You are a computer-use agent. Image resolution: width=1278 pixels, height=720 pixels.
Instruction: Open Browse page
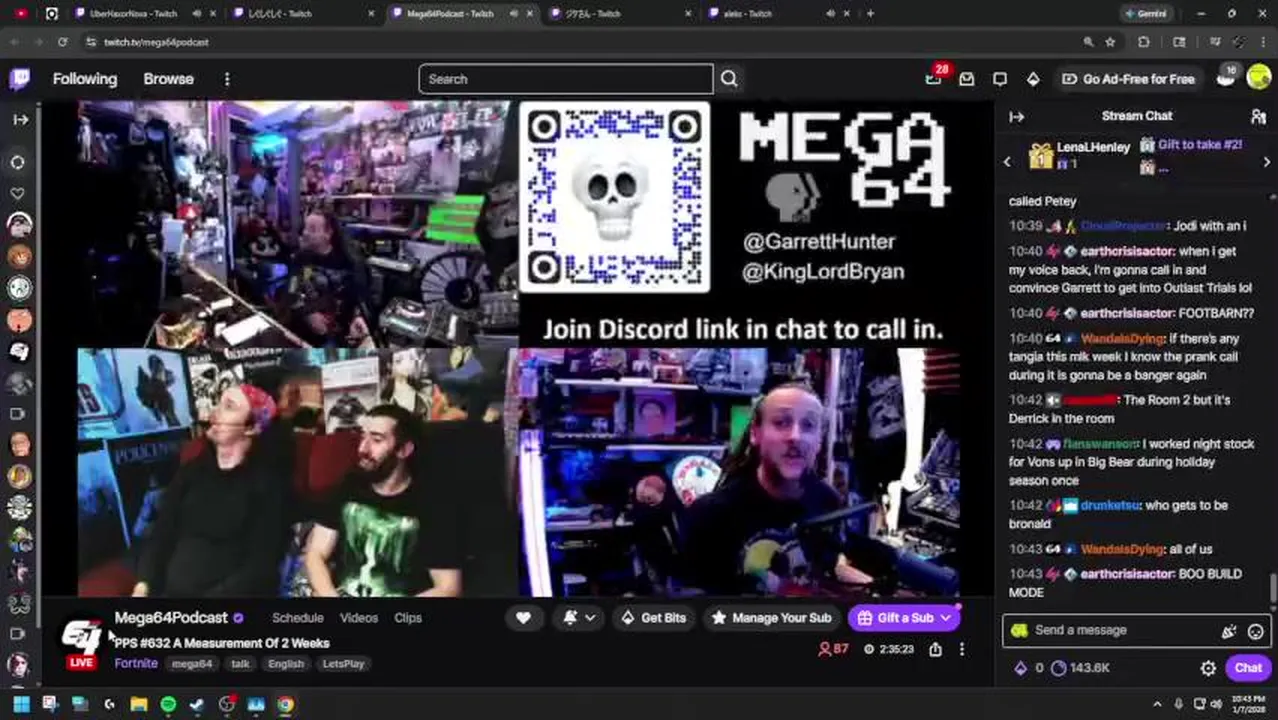pyautogui.click(x=168, y=79)
